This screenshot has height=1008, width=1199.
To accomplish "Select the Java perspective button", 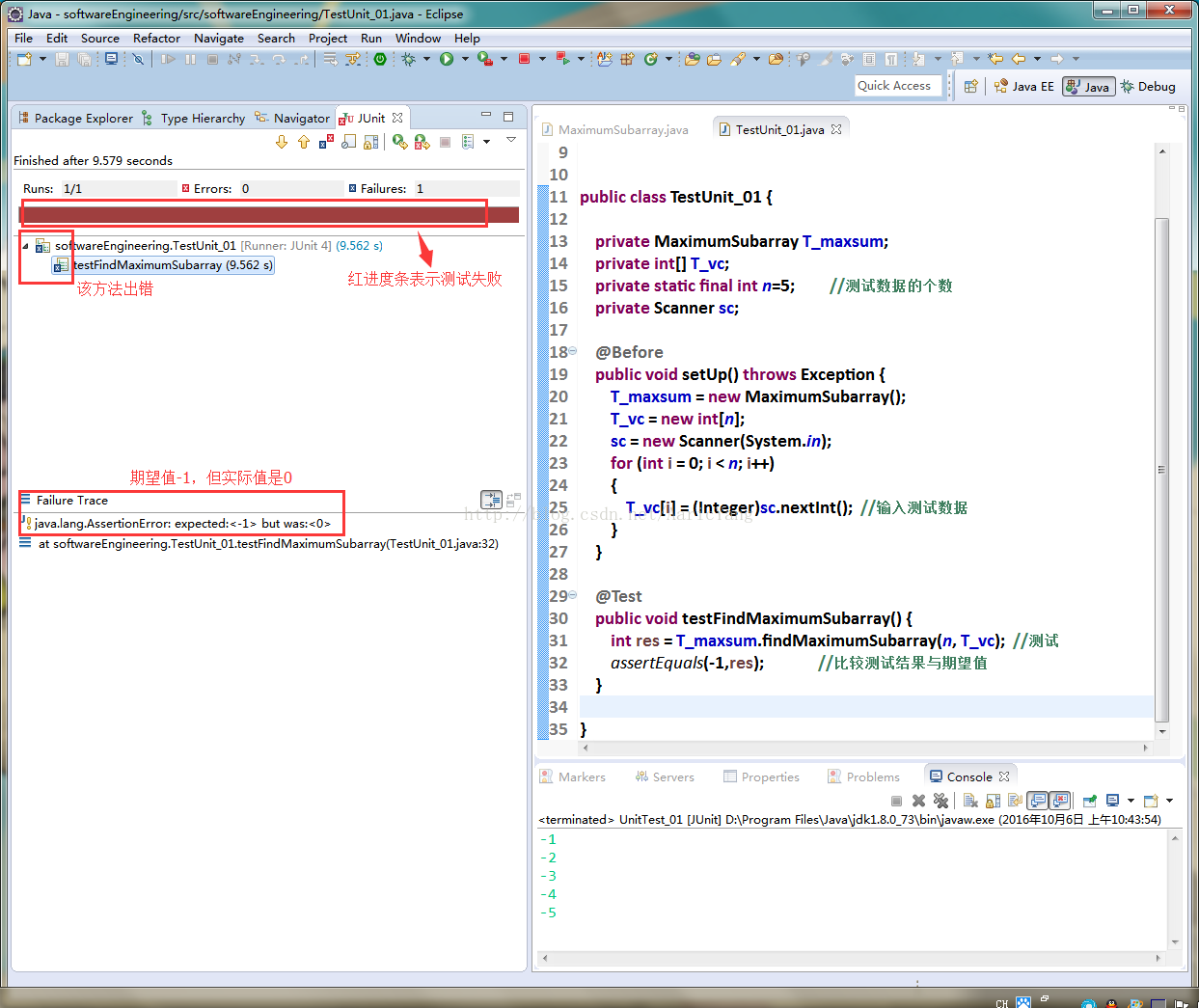I will coord(1089,86).
